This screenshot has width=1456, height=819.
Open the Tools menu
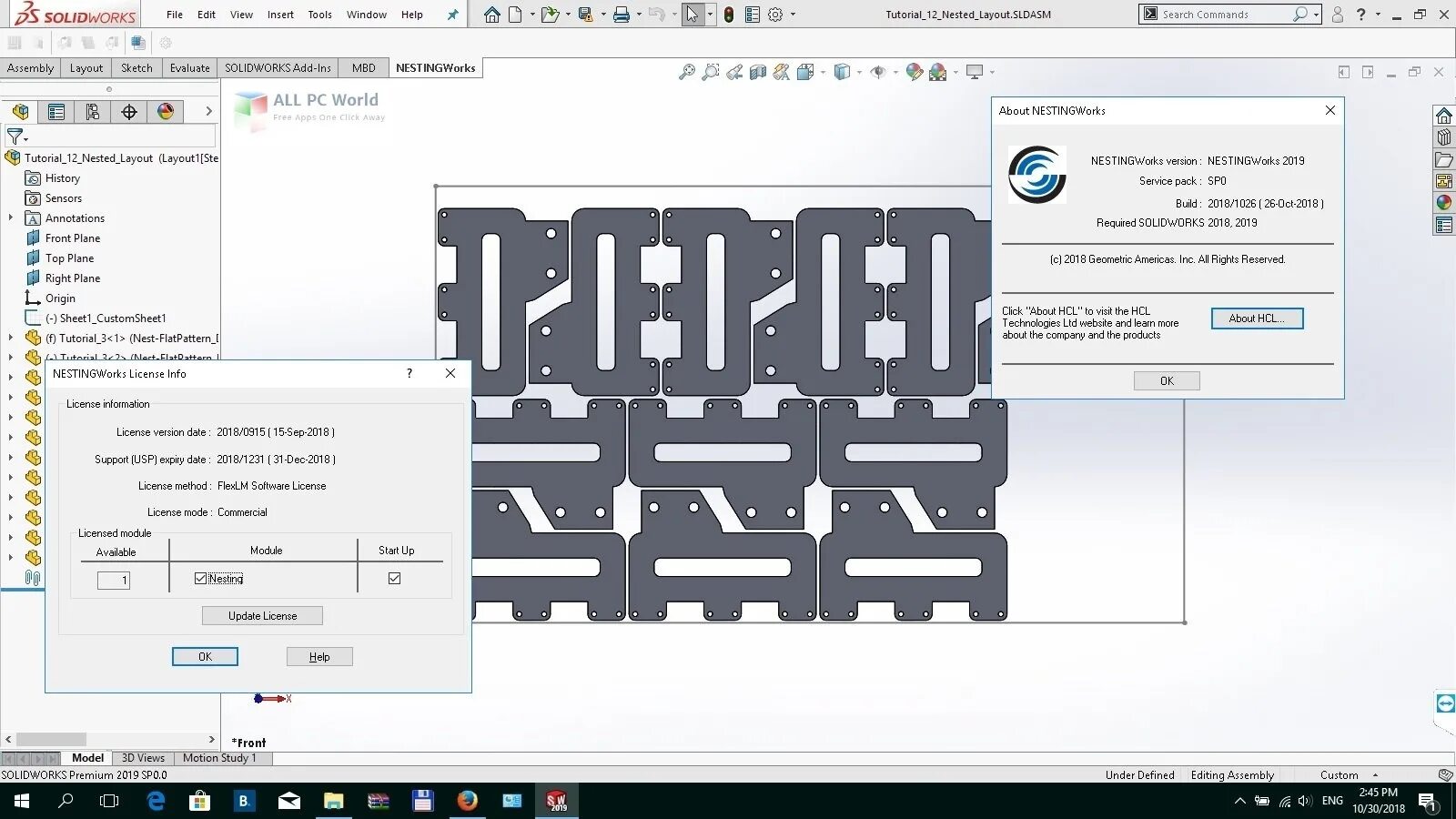(x=319, y=15)
